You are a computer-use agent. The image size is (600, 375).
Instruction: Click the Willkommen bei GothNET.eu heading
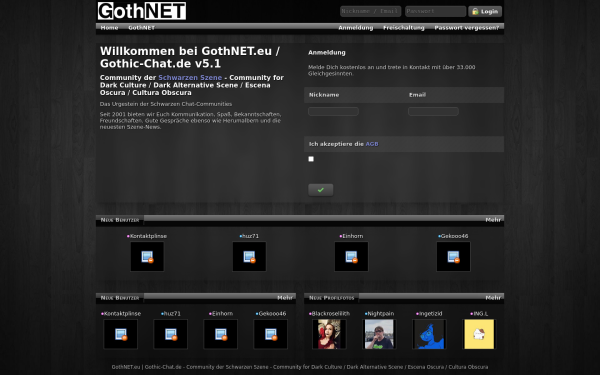[x=190, y=57]
